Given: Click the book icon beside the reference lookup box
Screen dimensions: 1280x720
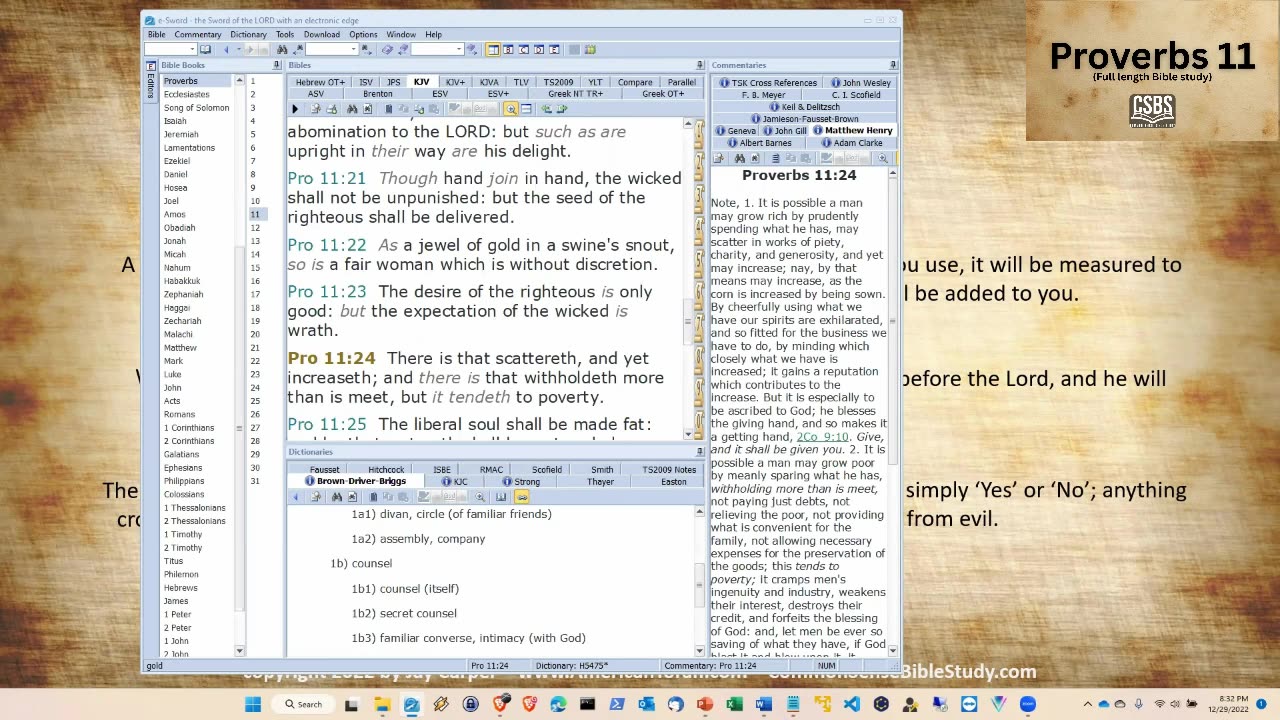Looking at the screenshot, I should [205, 49].
